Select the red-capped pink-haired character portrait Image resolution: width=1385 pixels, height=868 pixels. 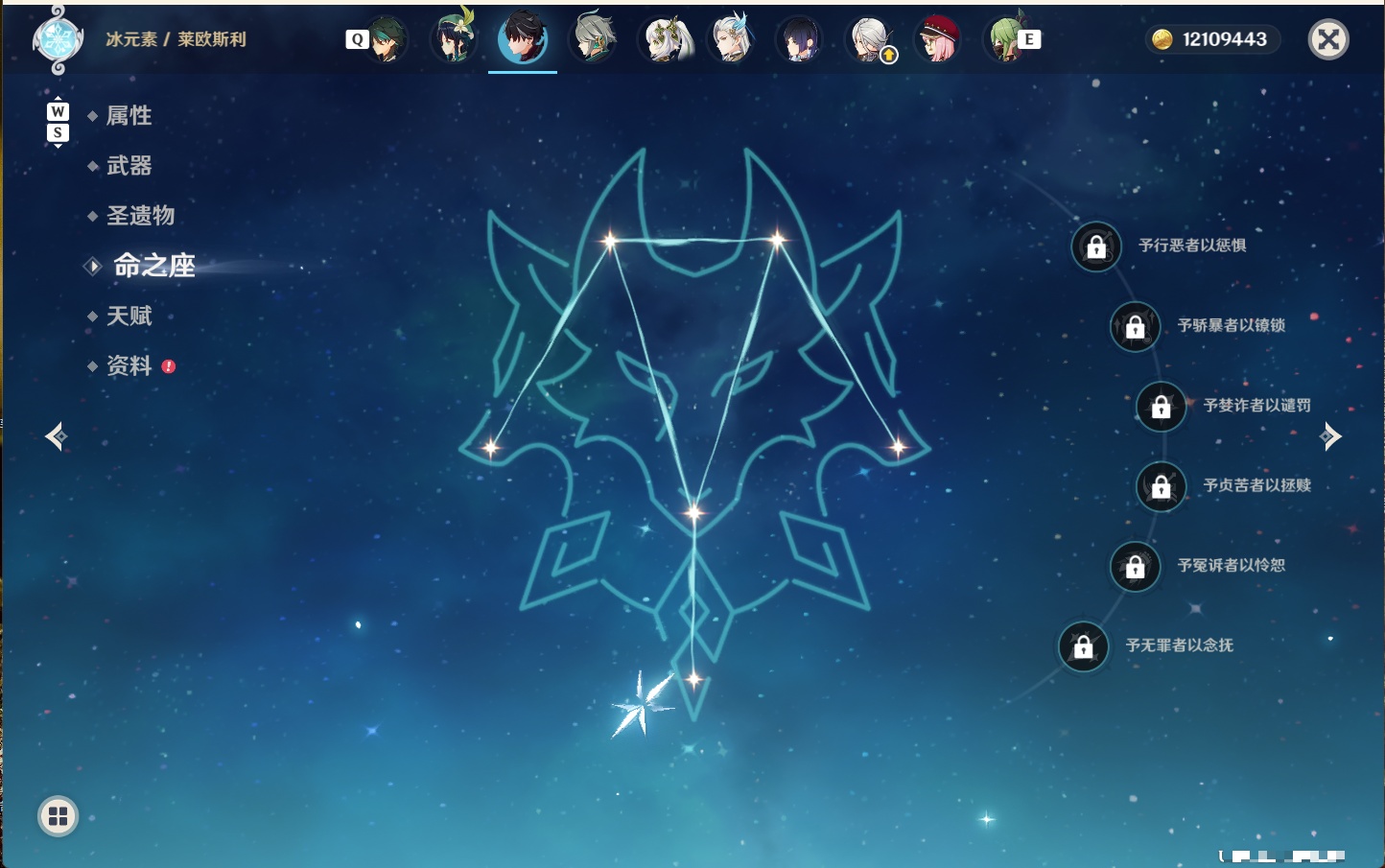938,39
